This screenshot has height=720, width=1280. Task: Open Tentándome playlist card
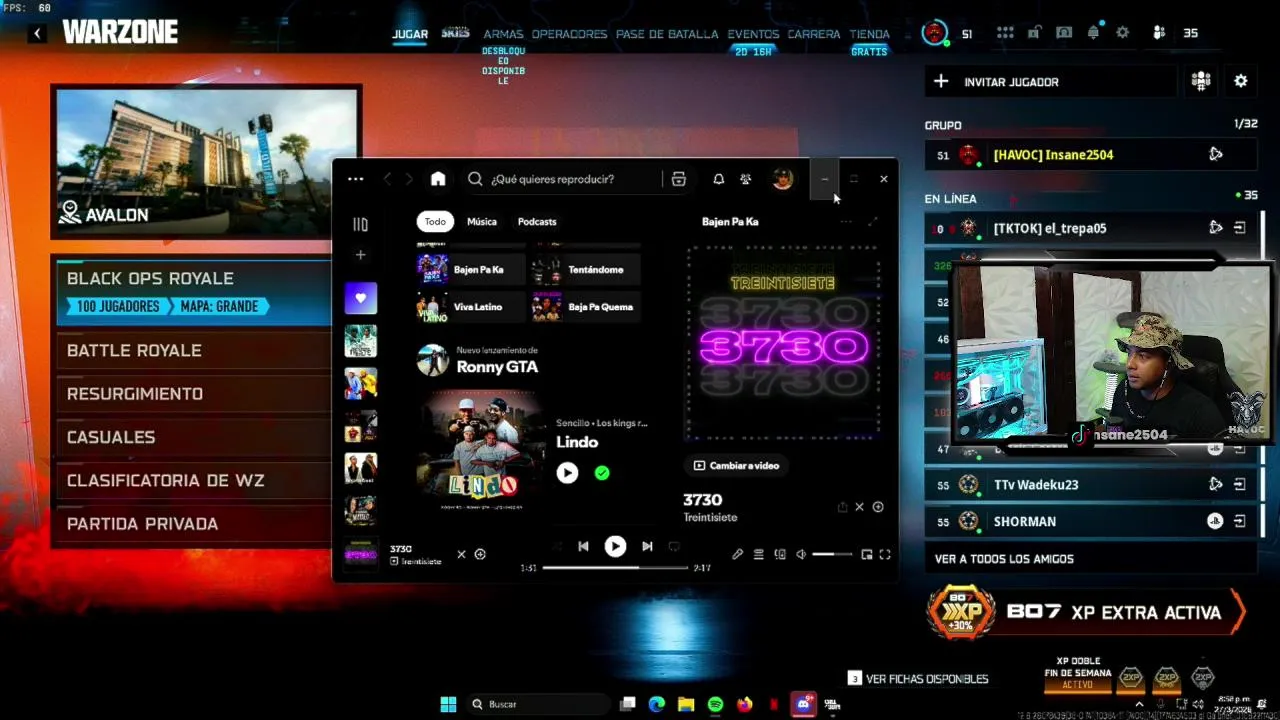tap(586, 269)
